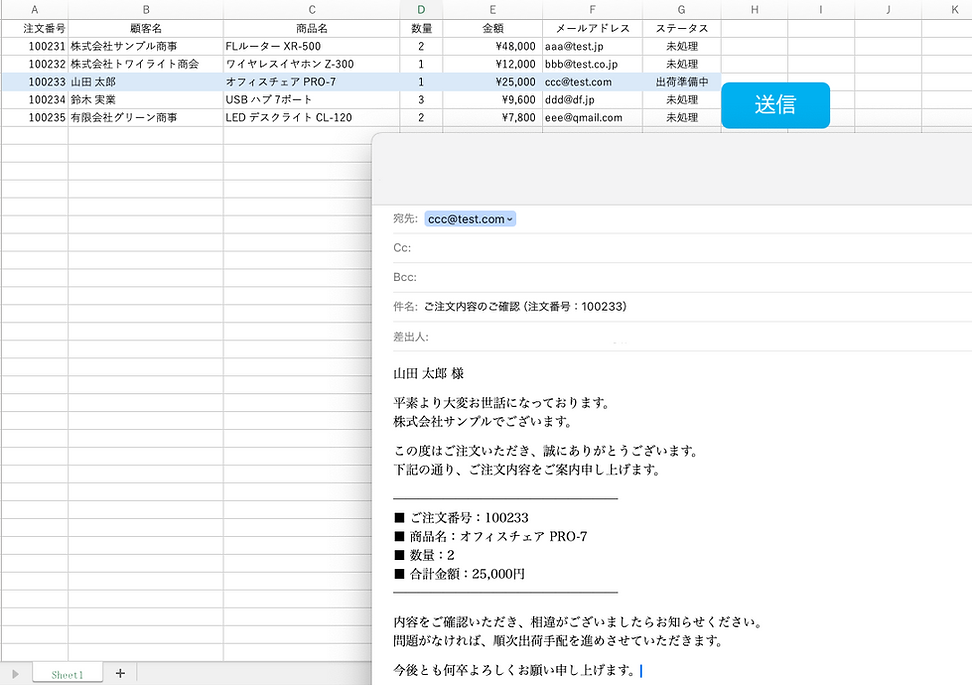Click email cell ccc@test.com in the sheet
Image resolution: width=972 pixels, height=685 pixels.
[593, 82]
